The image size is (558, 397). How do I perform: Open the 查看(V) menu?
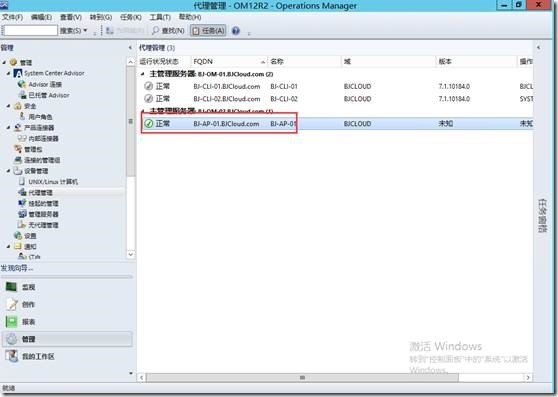click(71, 17)
